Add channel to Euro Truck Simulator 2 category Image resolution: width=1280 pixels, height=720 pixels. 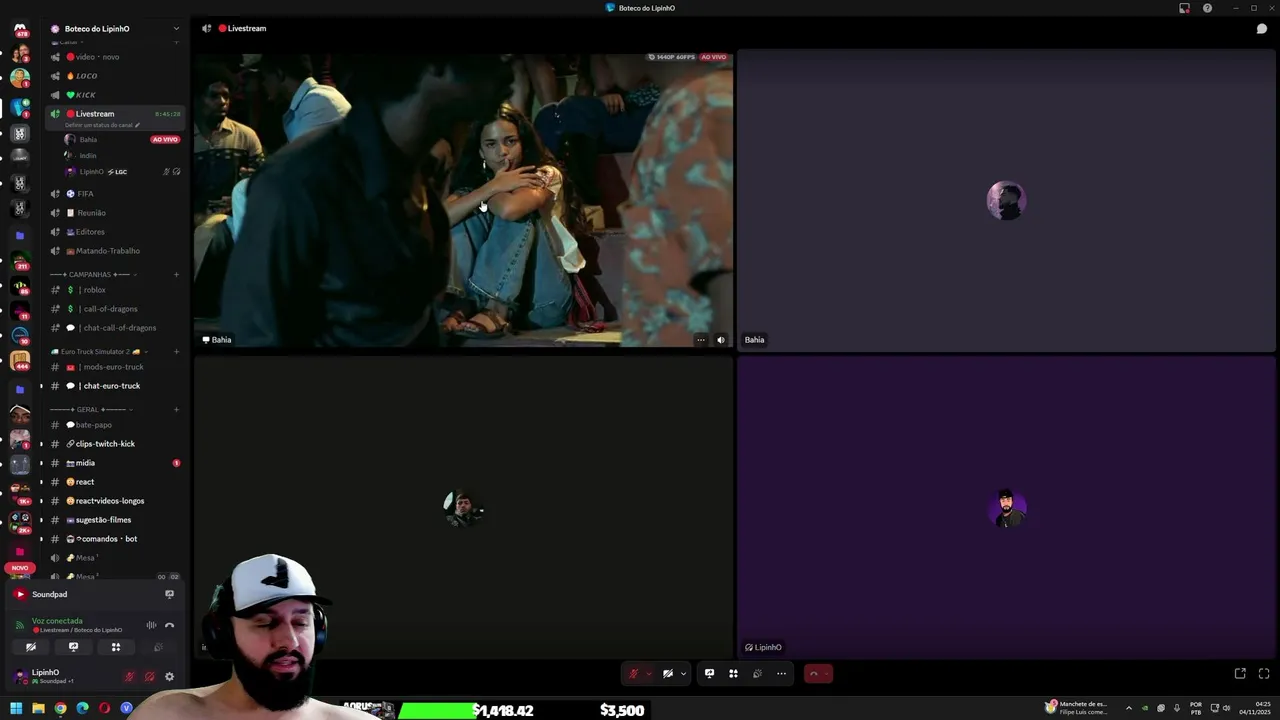click(x=177, y=352)
